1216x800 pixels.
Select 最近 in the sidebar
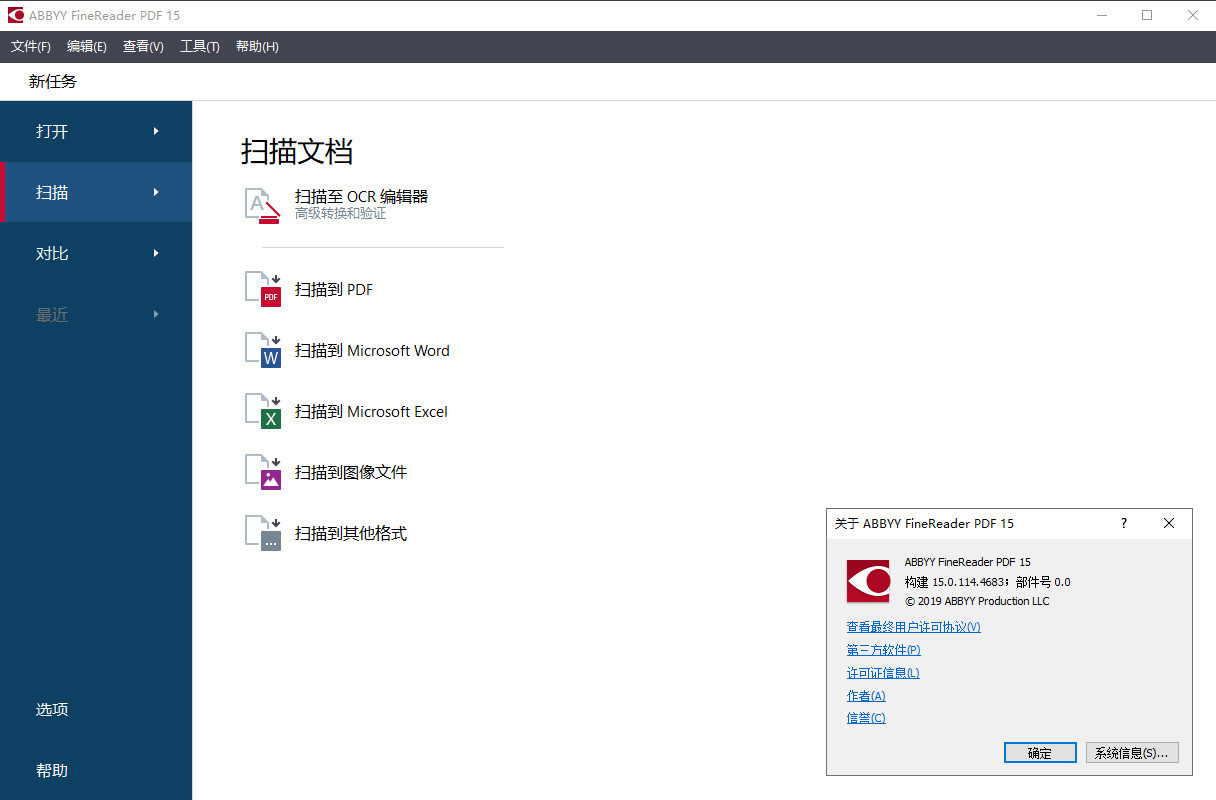96,314
